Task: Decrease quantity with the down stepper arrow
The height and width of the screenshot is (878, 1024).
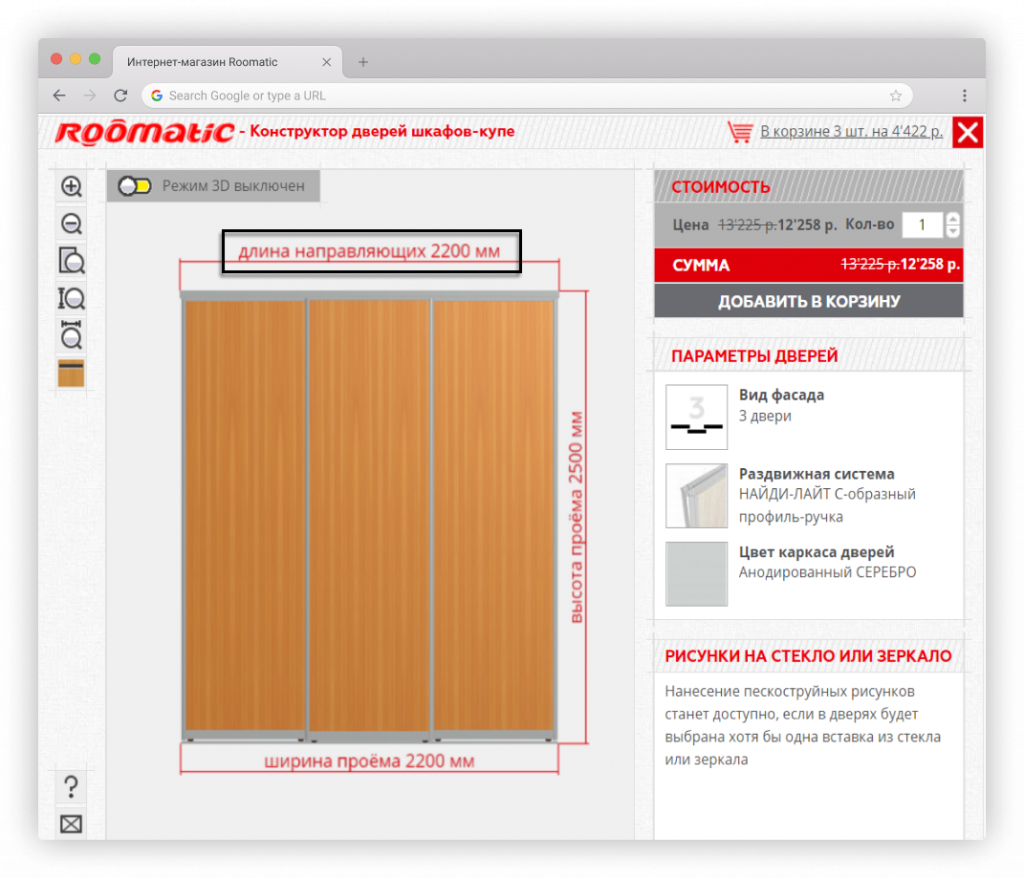Action: [x=953, y=231]
